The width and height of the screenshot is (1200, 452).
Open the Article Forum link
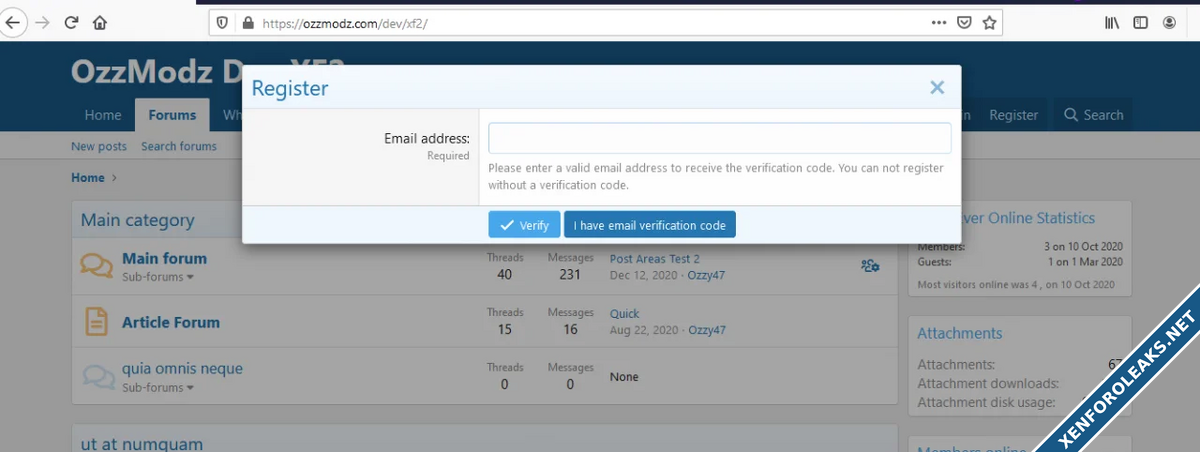pos(170,322)
